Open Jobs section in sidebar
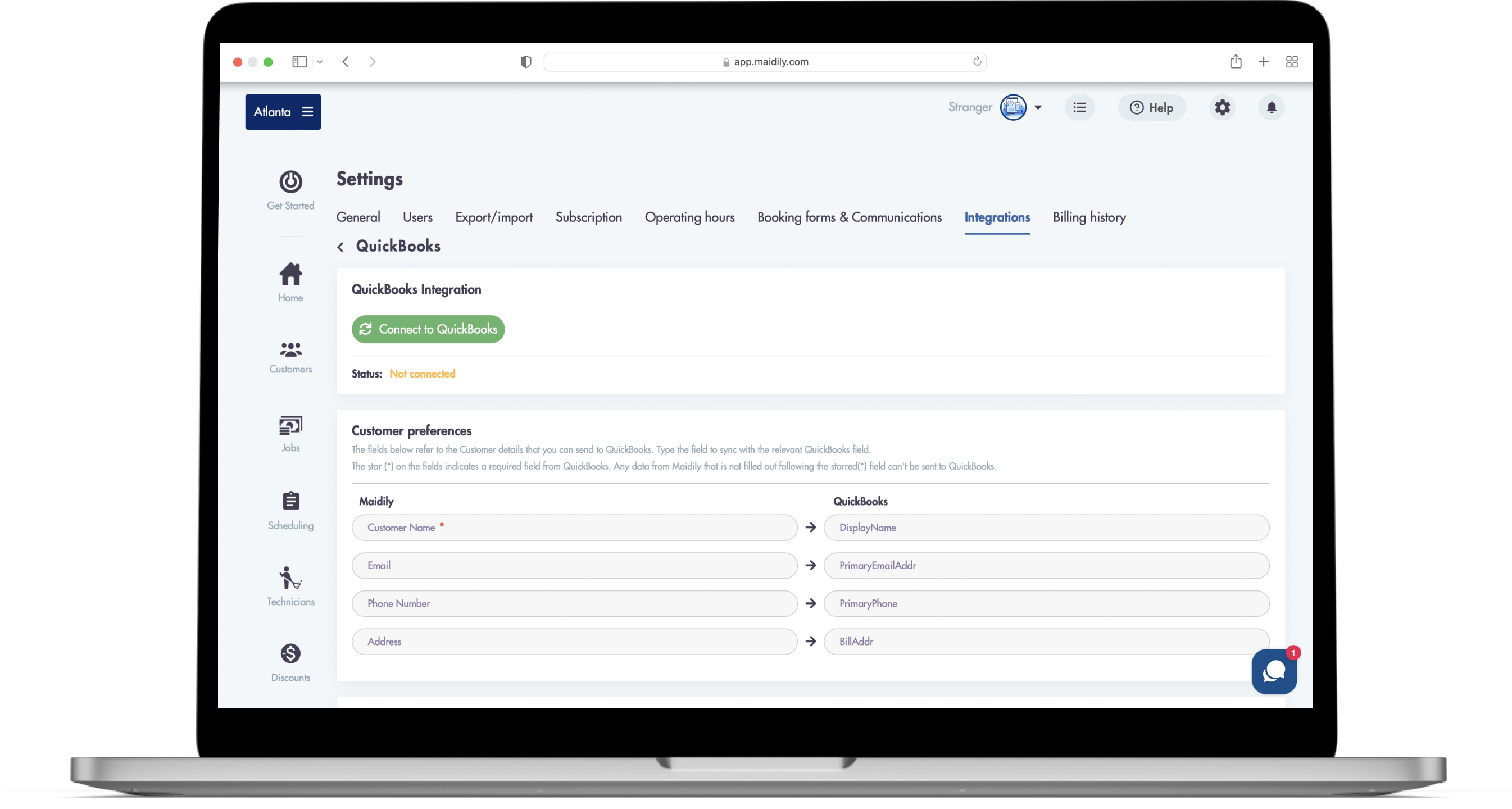 click(290, 427)
